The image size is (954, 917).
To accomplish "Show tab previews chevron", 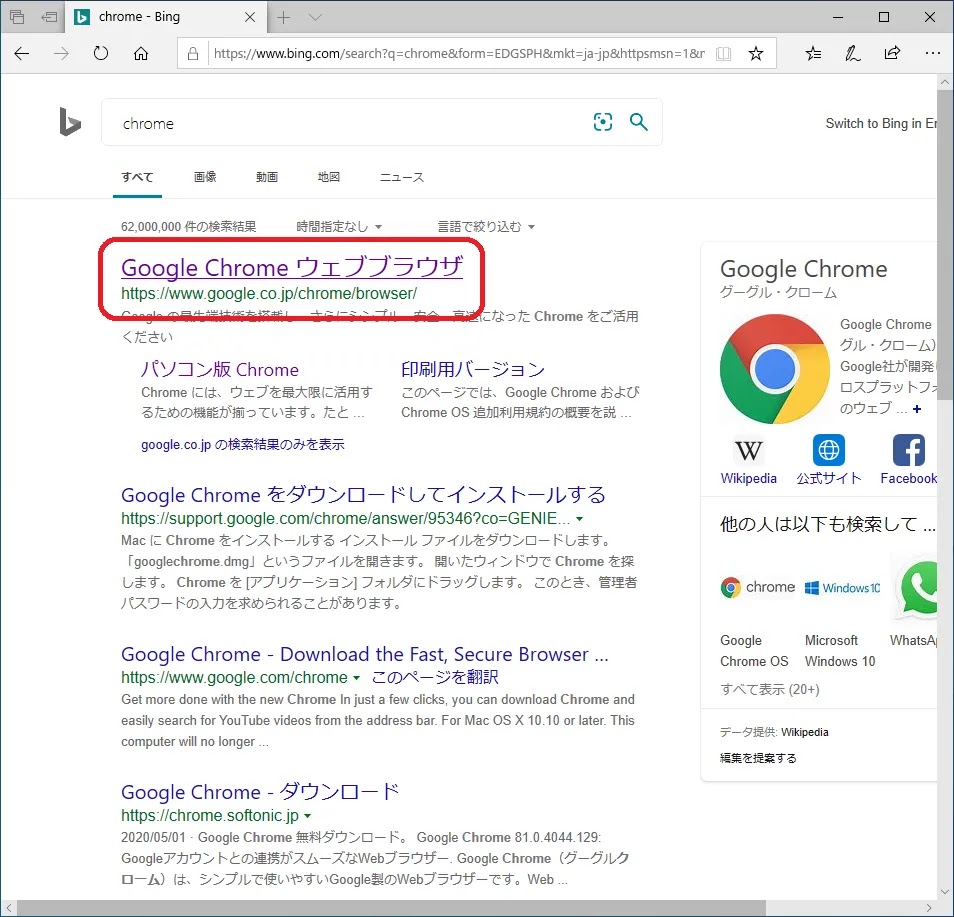I will [315, 17].
